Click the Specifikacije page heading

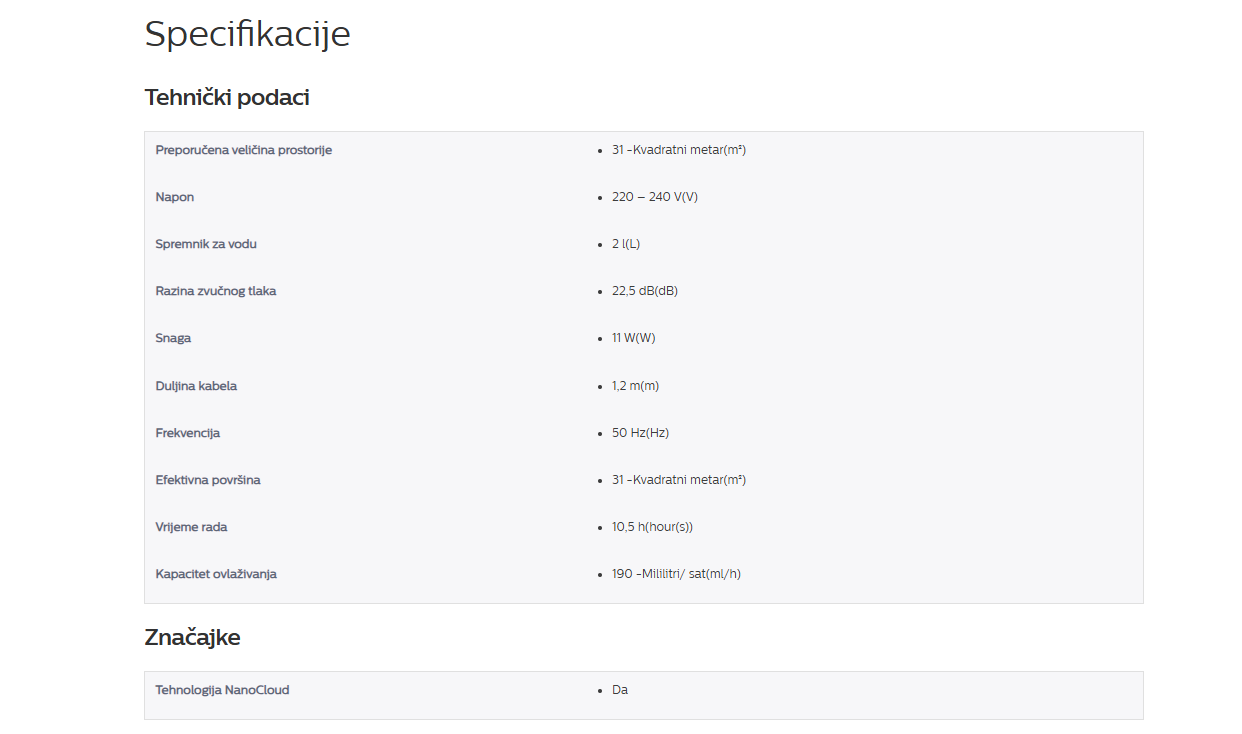pyautogui.click(x=247, y=34)
